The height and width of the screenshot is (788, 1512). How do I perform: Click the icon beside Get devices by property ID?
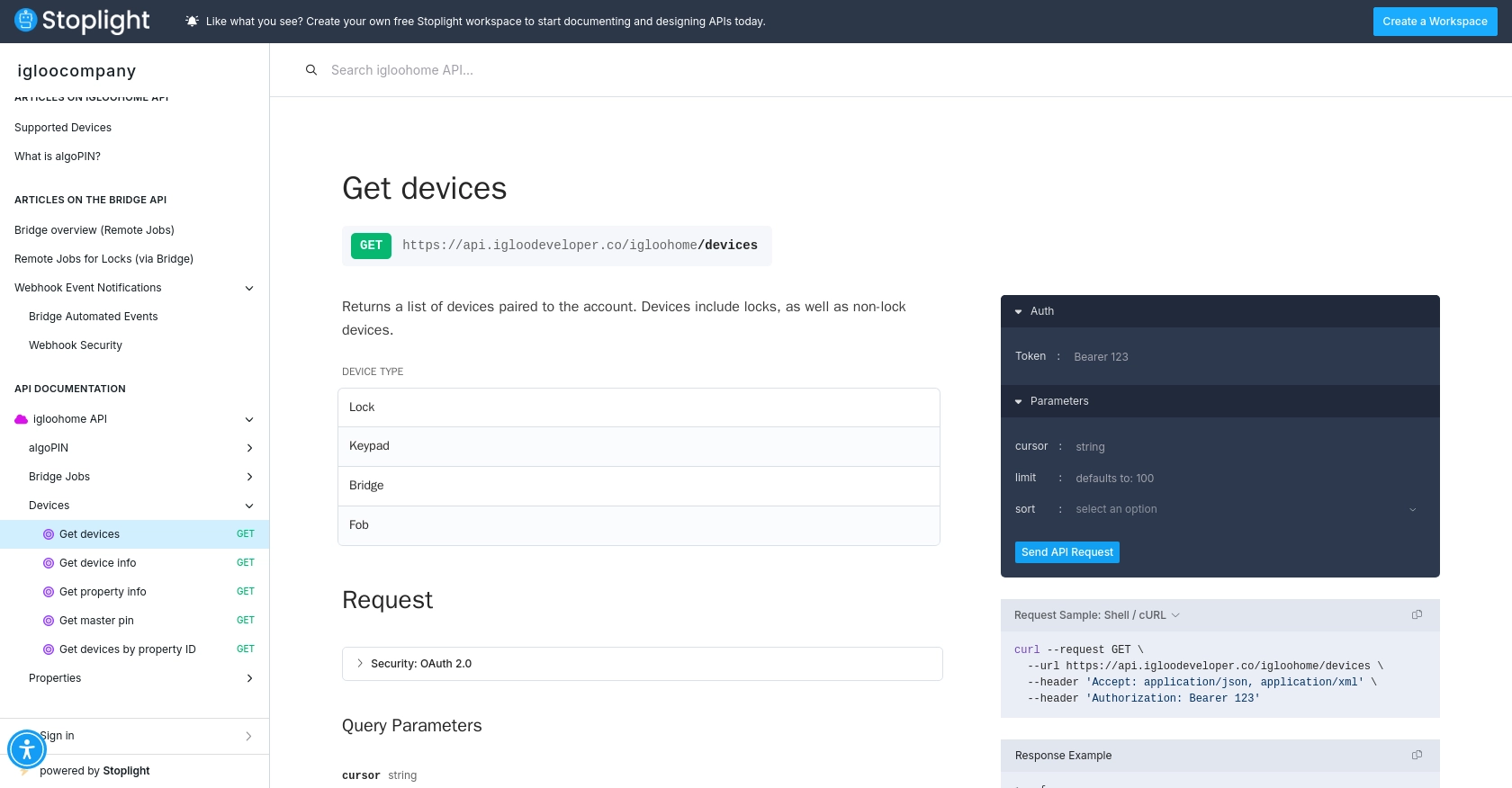click(49, 649)
